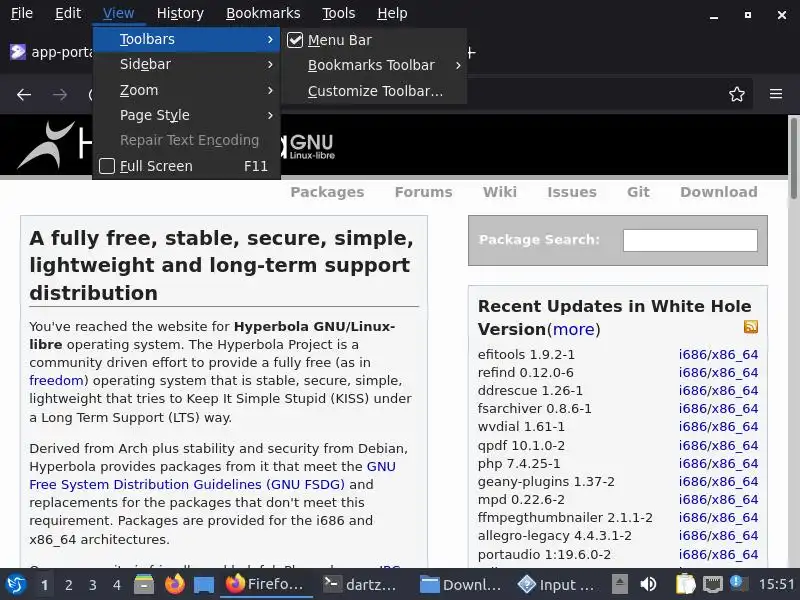The height and width of the screenshot is (600, 800).
Task: Click the Hyperbola logo in the page header
Action: click(48, 145)
